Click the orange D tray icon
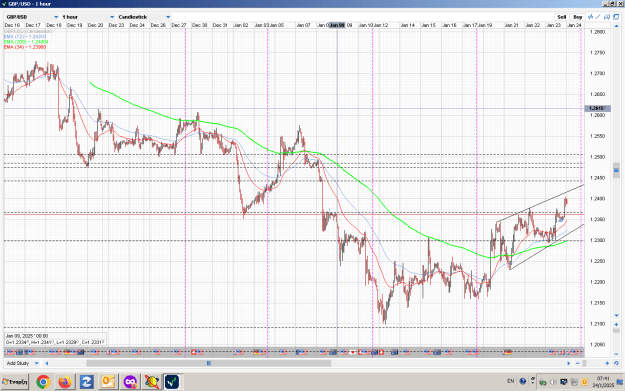The width and height of the screenshot is (625, 391). [585, 382]
